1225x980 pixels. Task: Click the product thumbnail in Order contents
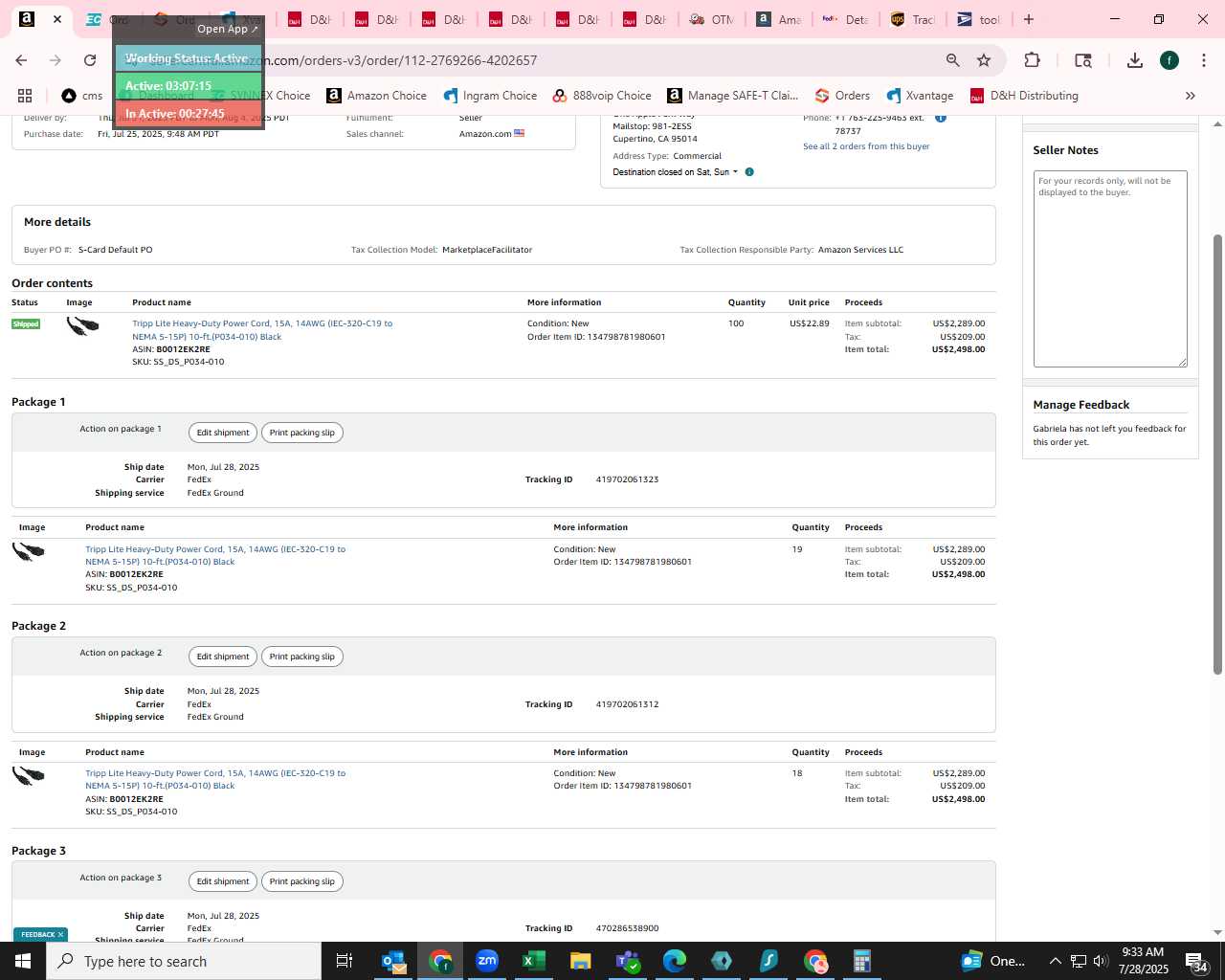tap(82, 326)
